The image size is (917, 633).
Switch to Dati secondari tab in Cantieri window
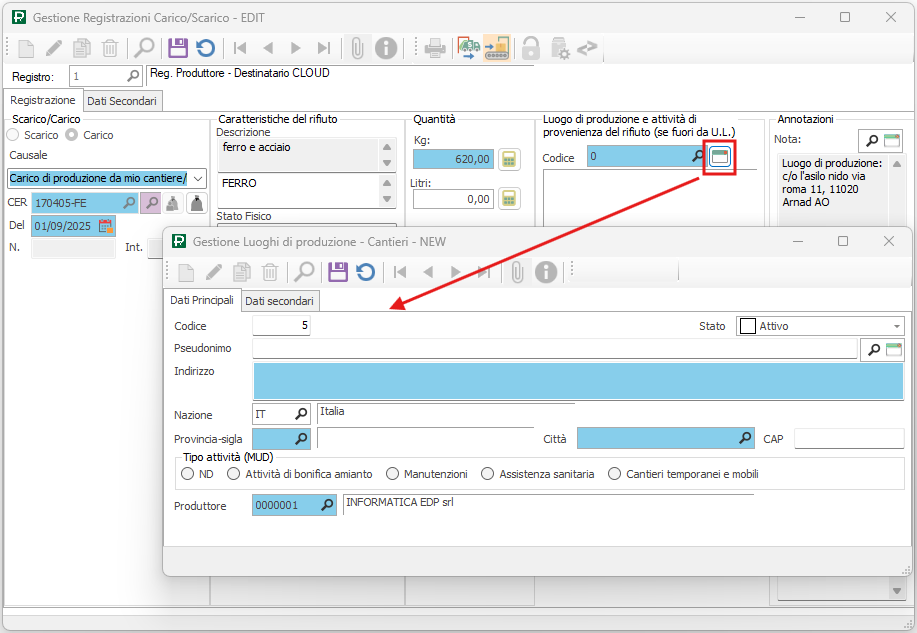point(280,301)
